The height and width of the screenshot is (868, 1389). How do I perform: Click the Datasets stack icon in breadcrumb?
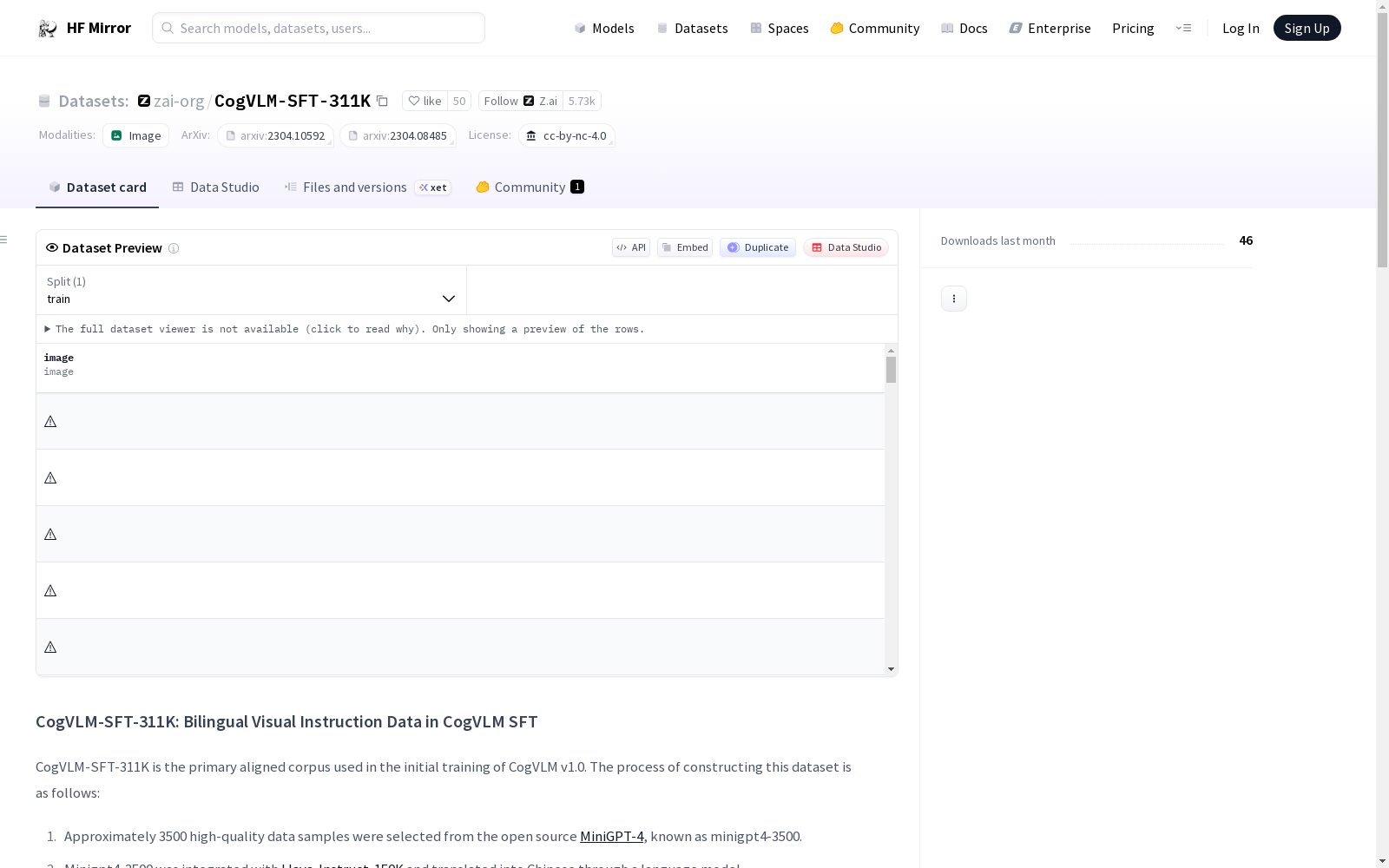point(44,101)
